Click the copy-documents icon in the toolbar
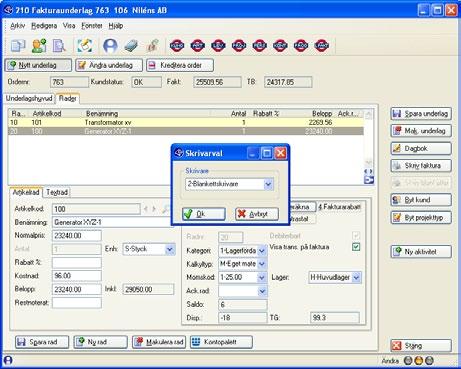This screenshot has height=369, width=461. click(18, 45)
